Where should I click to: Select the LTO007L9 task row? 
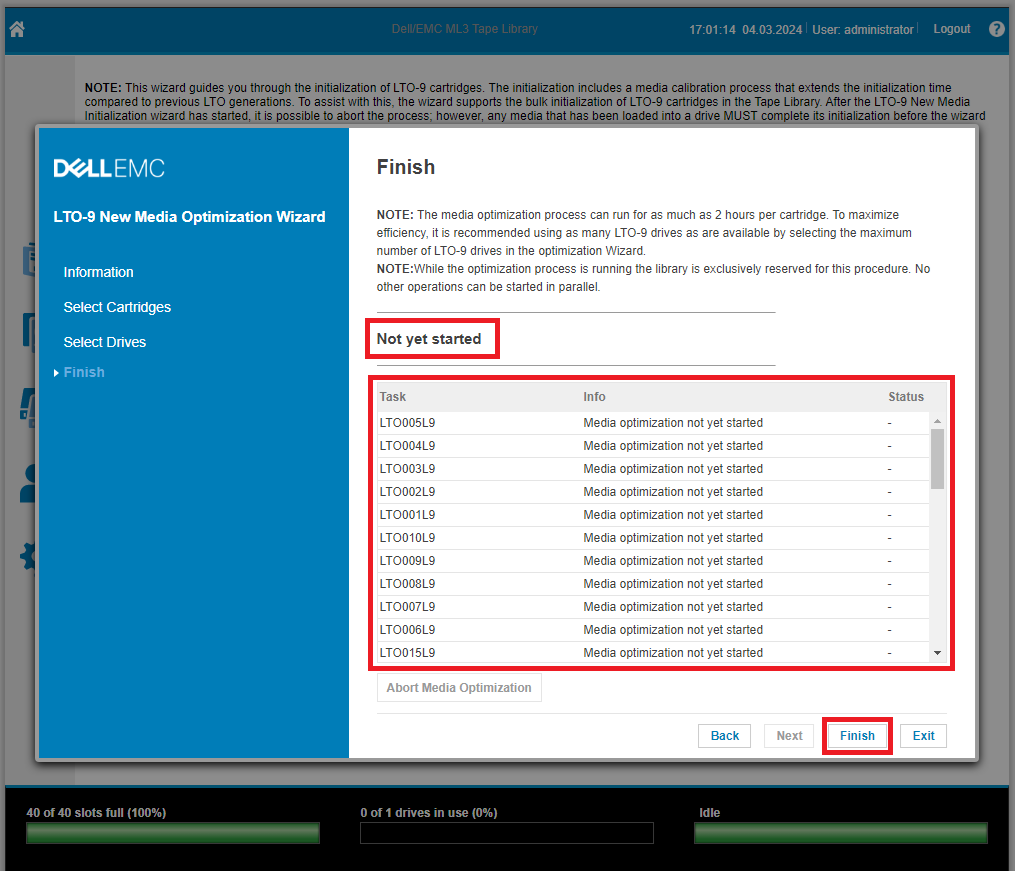(653, 607)
